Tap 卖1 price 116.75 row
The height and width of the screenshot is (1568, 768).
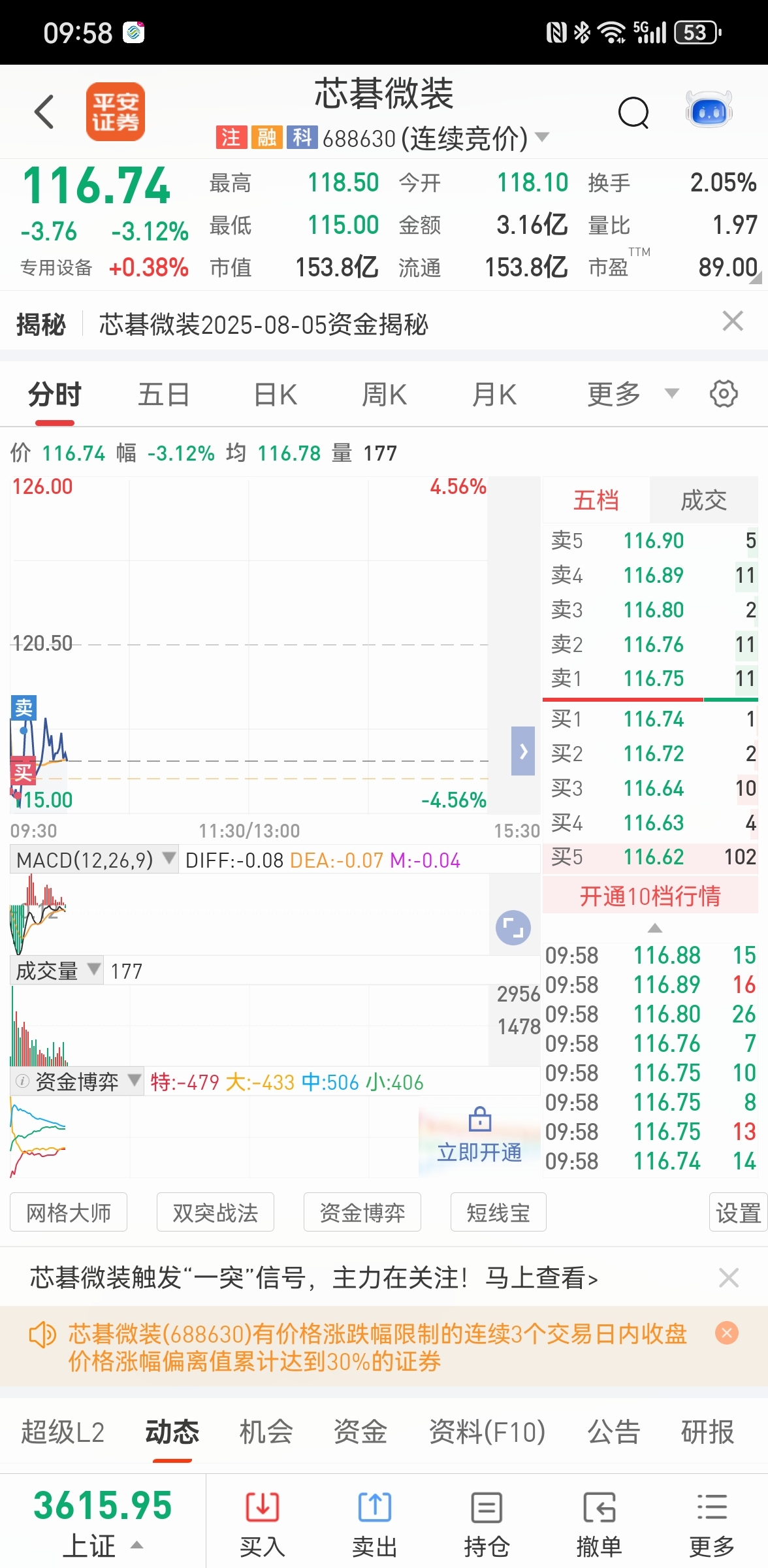650,679
